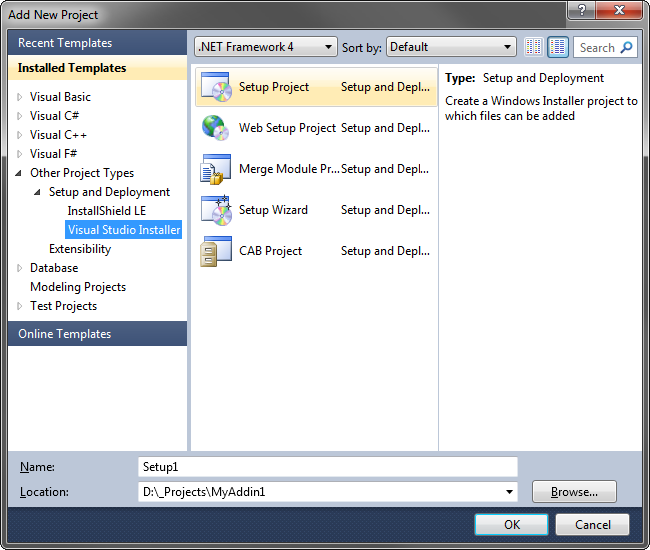Image resolution: width=650 pixels, height=550 pixels.
Task: Click the Browse... button
Action: coord(574,492)
